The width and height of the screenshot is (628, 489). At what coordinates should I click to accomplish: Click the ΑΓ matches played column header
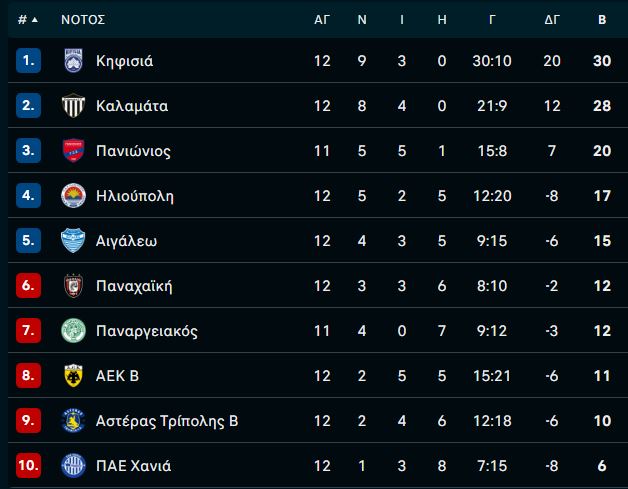pyautogui.click(x=322, y=19)
